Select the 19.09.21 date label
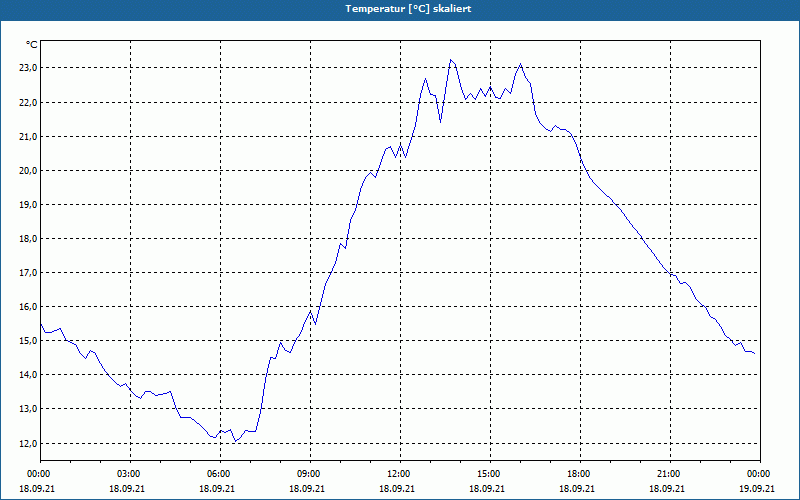Image resolution: width=800 pixels, height=500 pixels. point(757,489)
